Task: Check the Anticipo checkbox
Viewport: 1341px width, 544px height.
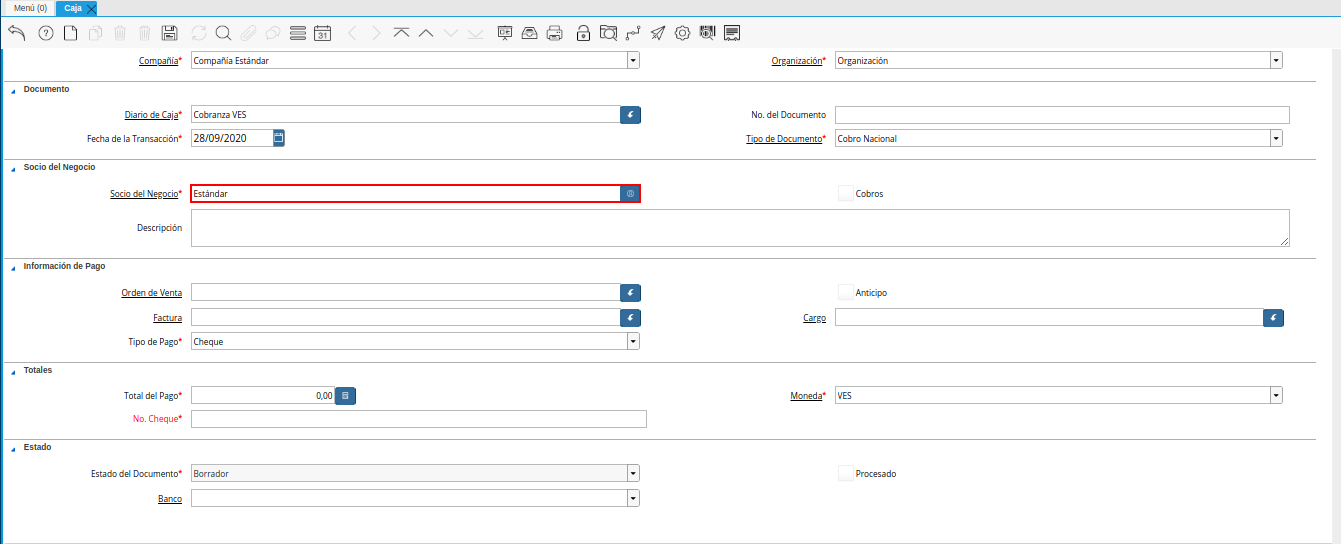Action: pyautogui.click(x=846, y=293)
